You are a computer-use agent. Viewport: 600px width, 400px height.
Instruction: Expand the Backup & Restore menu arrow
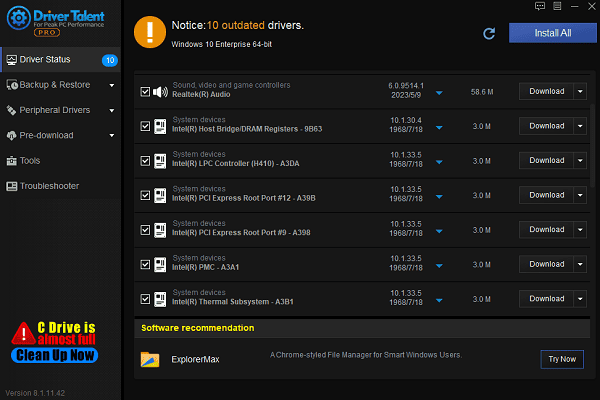tap(112, 85)
